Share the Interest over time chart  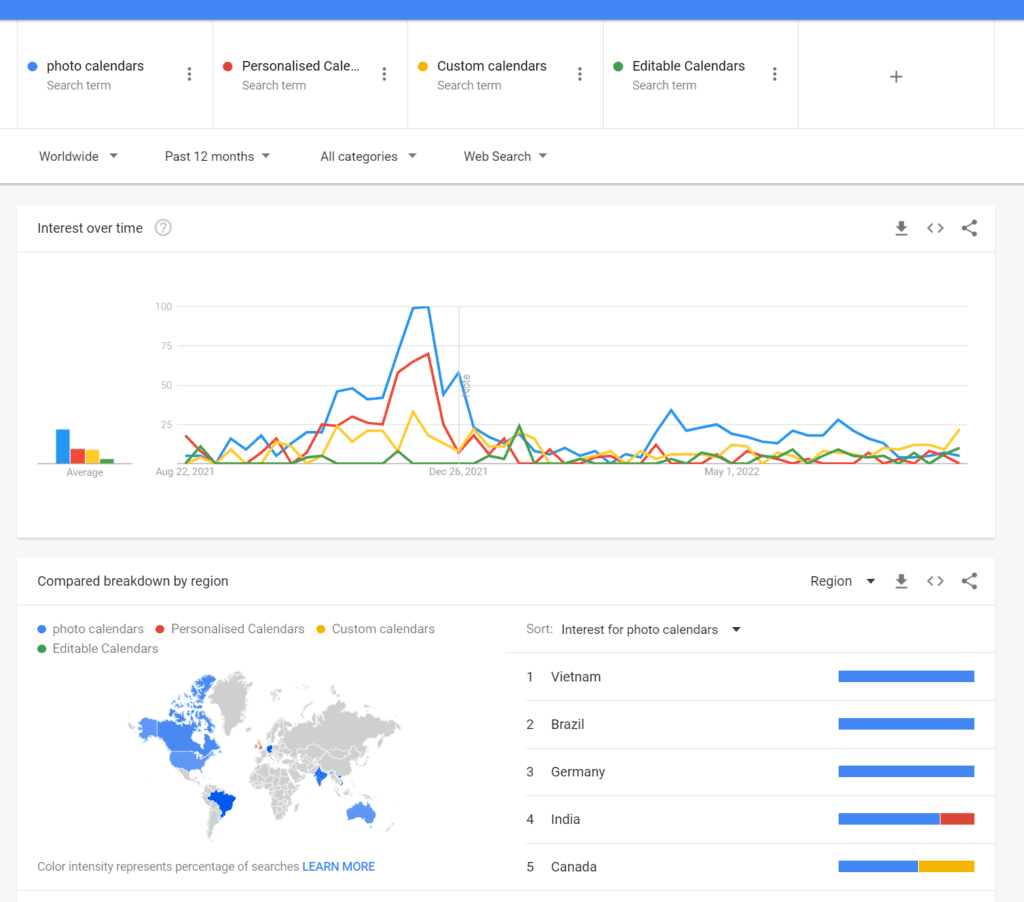tap(969, 228)
